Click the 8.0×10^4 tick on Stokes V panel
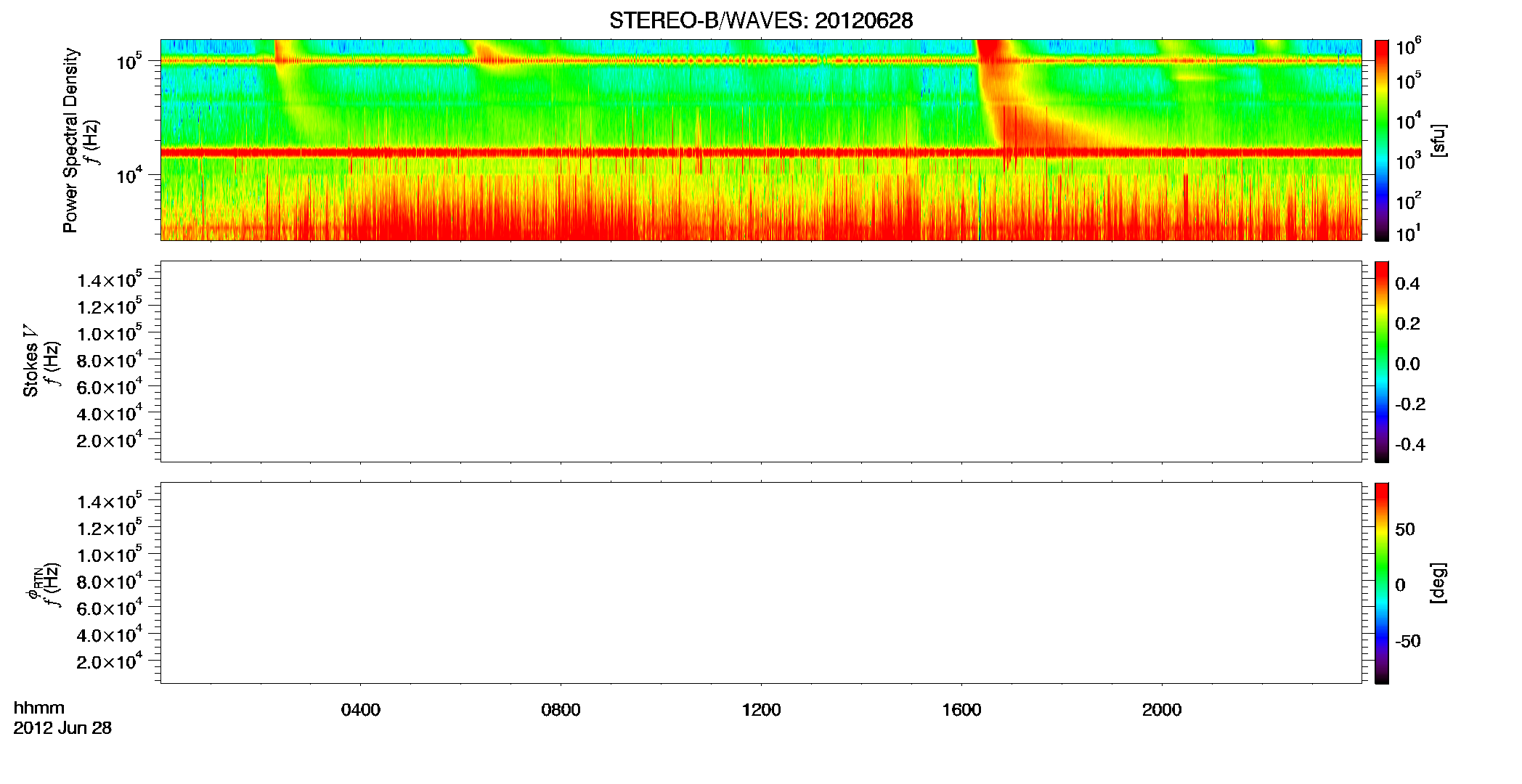1522x784 pixels. 110,360
